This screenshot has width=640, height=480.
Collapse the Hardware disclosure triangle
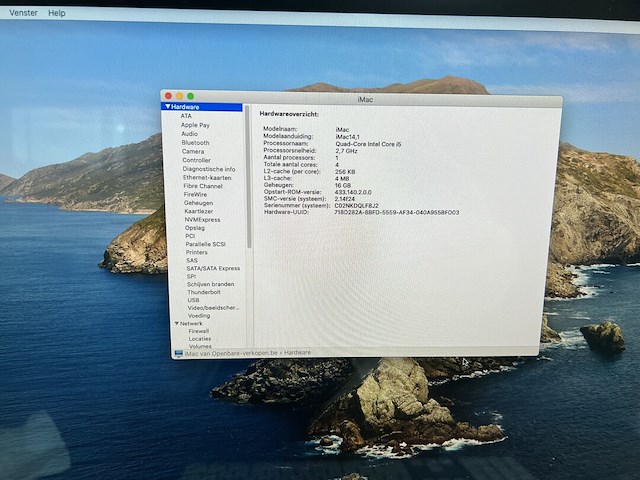point(168,106)
